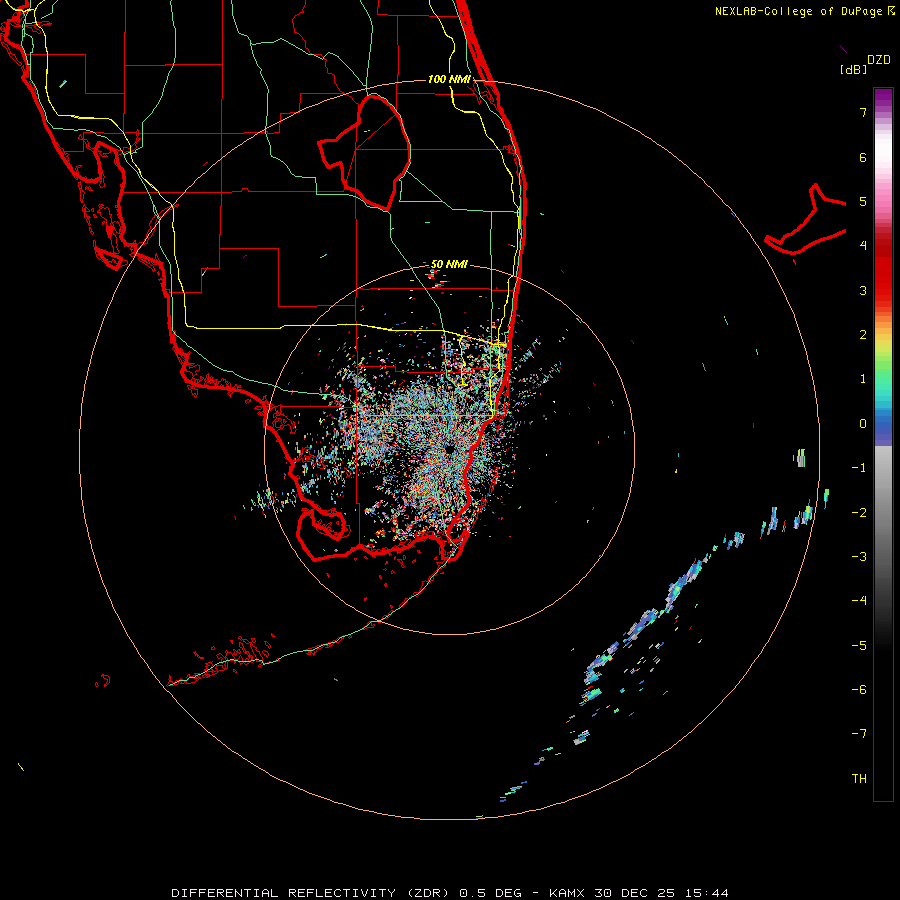This screenshot has width=900, height=900.
Task: Click the 2 value on color scale
Action: coord(863,335)
